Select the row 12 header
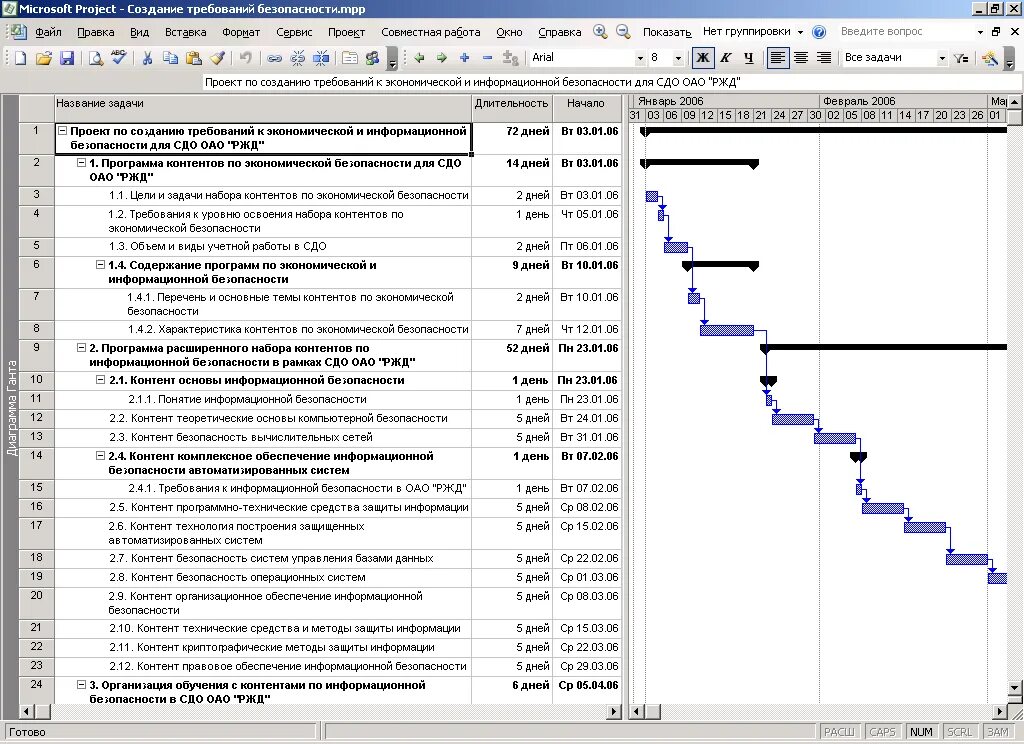The width and height of the screenshot is (1024, 744). click(x=36, y=418)
